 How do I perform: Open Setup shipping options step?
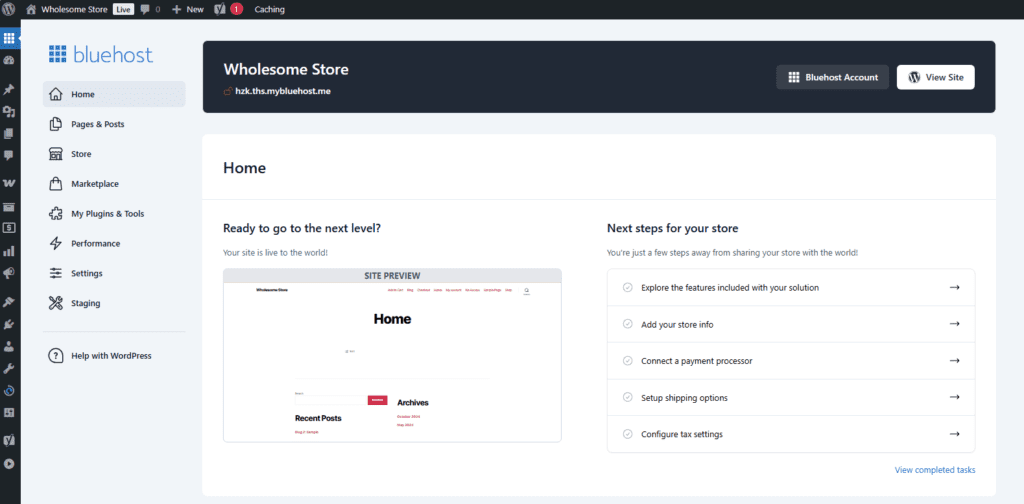(x=791, y=397)
